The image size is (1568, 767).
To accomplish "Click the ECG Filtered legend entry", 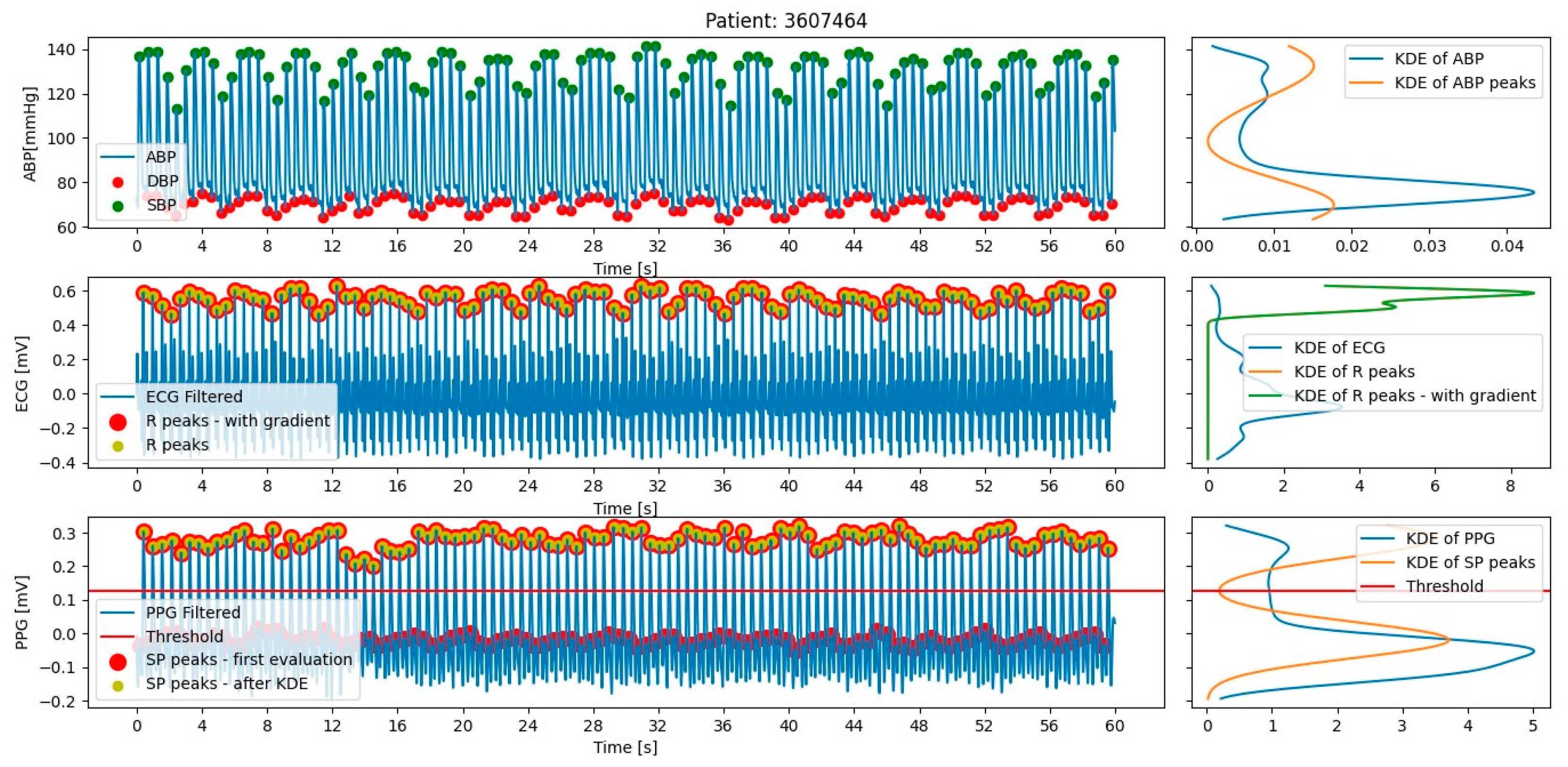I will [193, 397].
